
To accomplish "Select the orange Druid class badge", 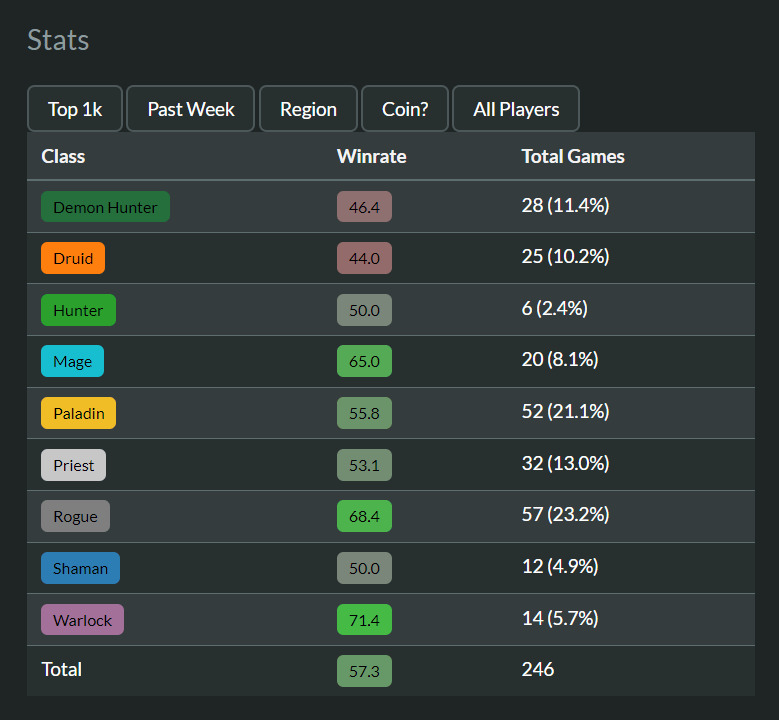I will pyautogui.click(x=73, y=258).
